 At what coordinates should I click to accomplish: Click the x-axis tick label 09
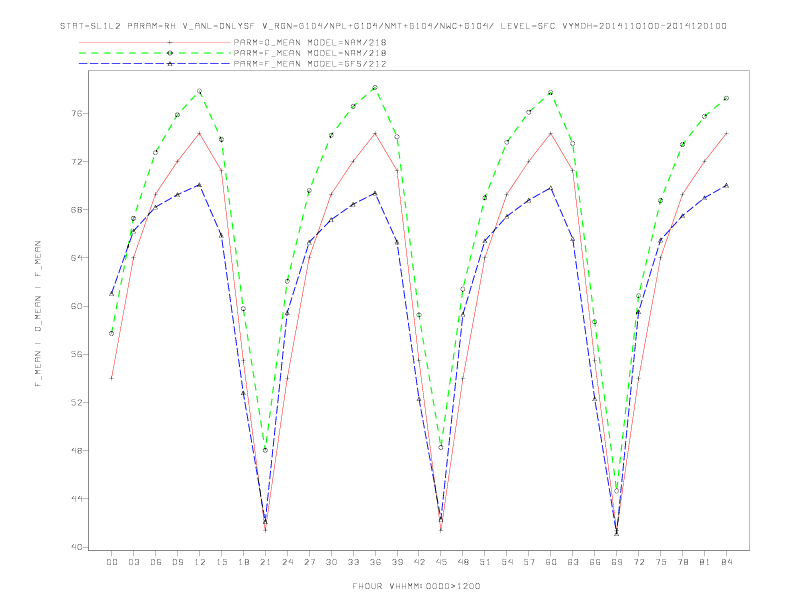tap(177, 562)
